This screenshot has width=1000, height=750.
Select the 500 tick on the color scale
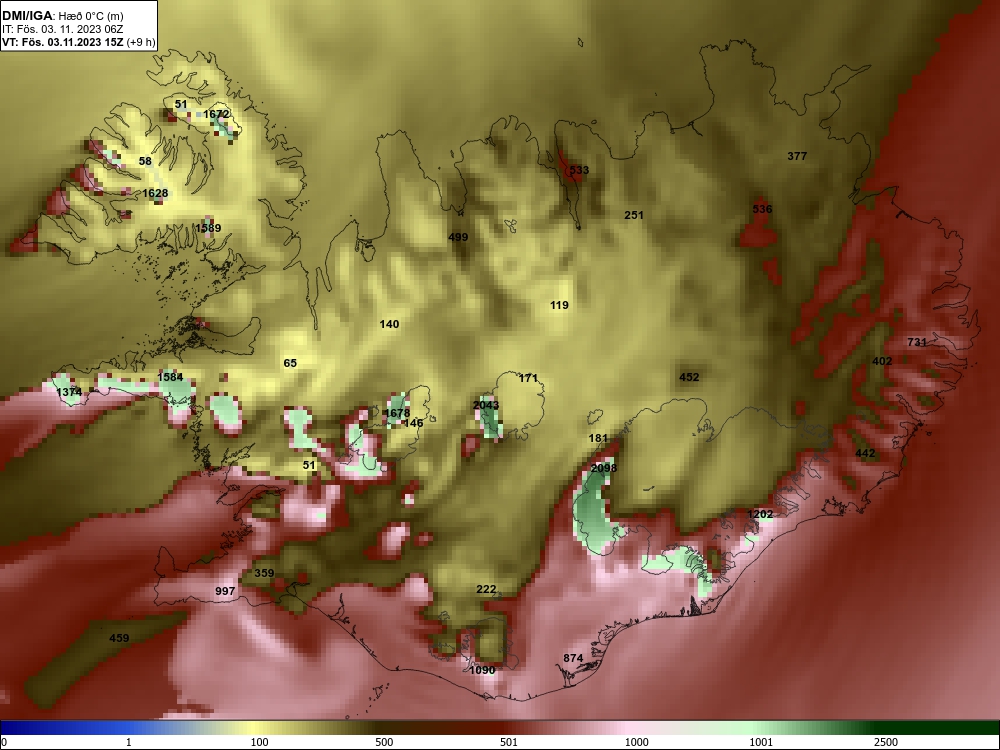(x=385, y=742)
